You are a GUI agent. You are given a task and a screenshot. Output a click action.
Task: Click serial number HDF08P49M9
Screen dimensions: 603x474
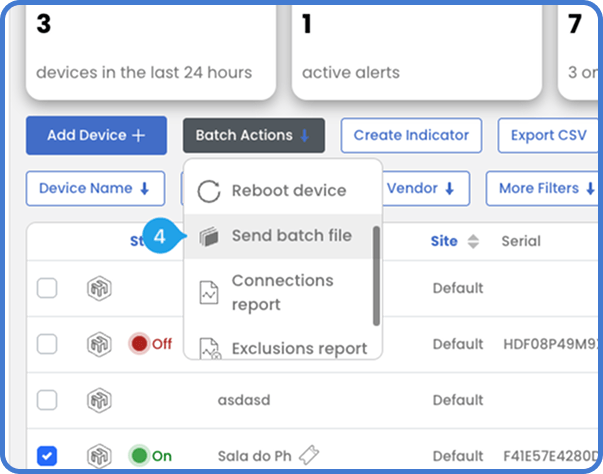(551, 344)
